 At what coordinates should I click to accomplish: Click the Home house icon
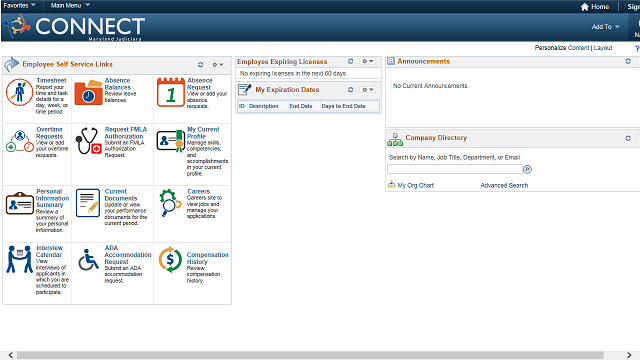[584, 7]
